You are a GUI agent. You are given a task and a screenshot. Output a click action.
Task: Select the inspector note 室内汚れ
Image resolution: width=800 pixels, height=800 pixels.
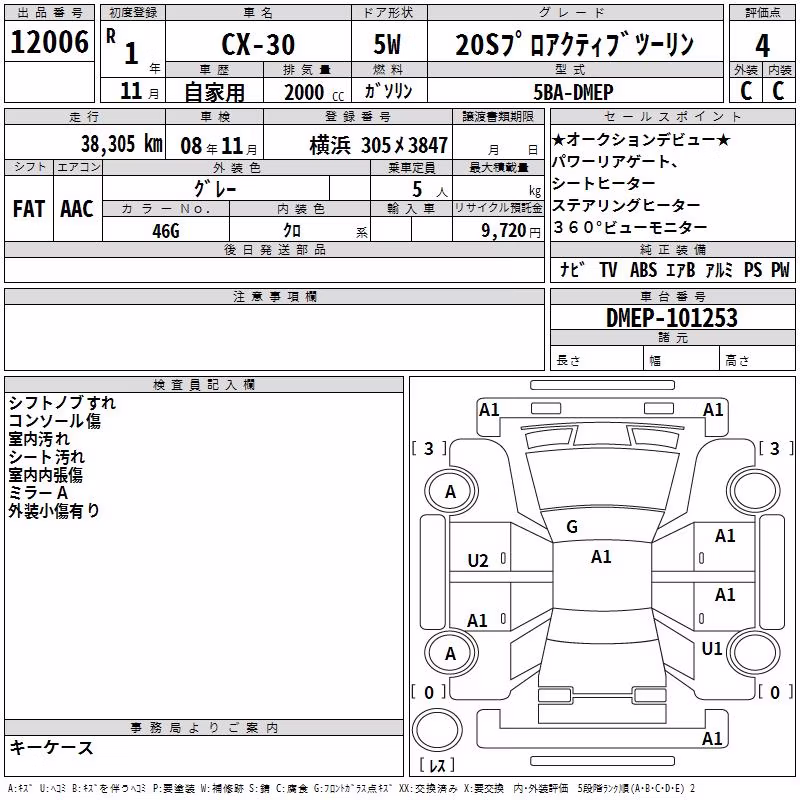(x=39, y=439)
